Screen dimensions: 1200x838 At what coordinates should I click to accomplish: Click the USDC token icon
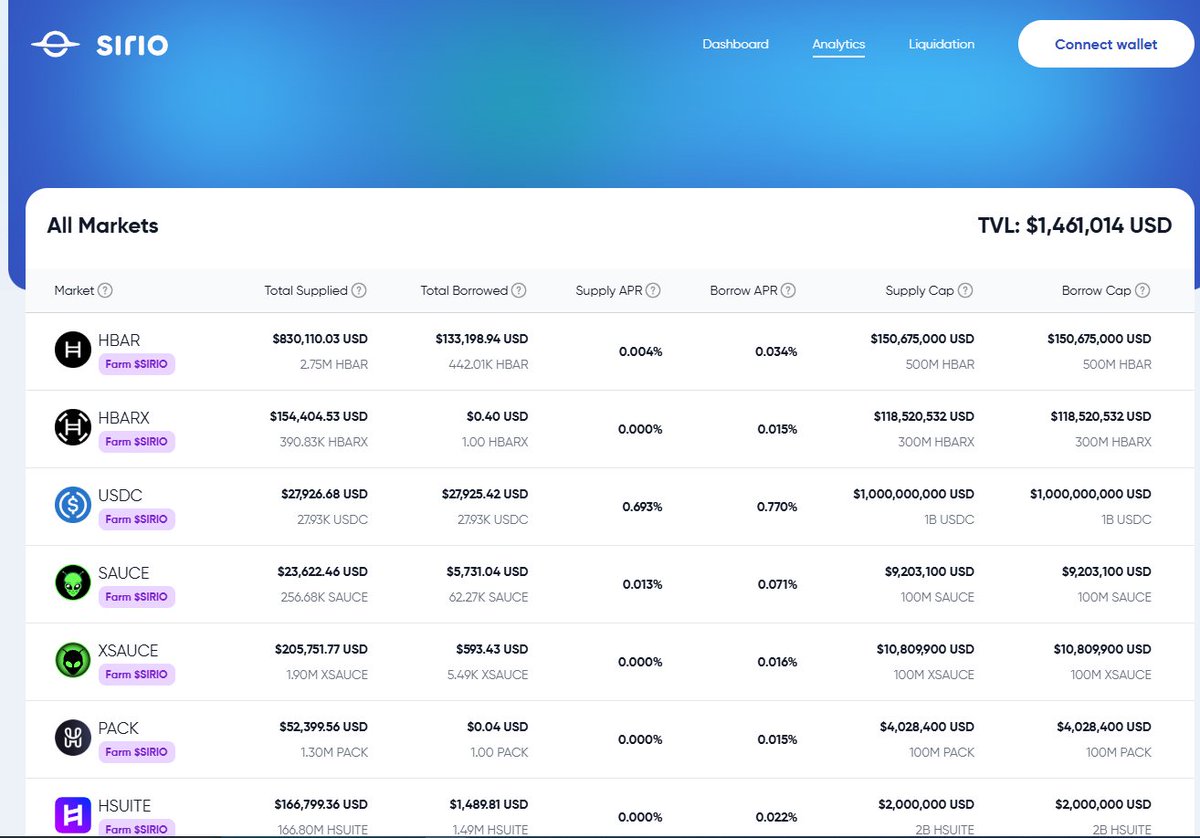(x=73, y=505)
